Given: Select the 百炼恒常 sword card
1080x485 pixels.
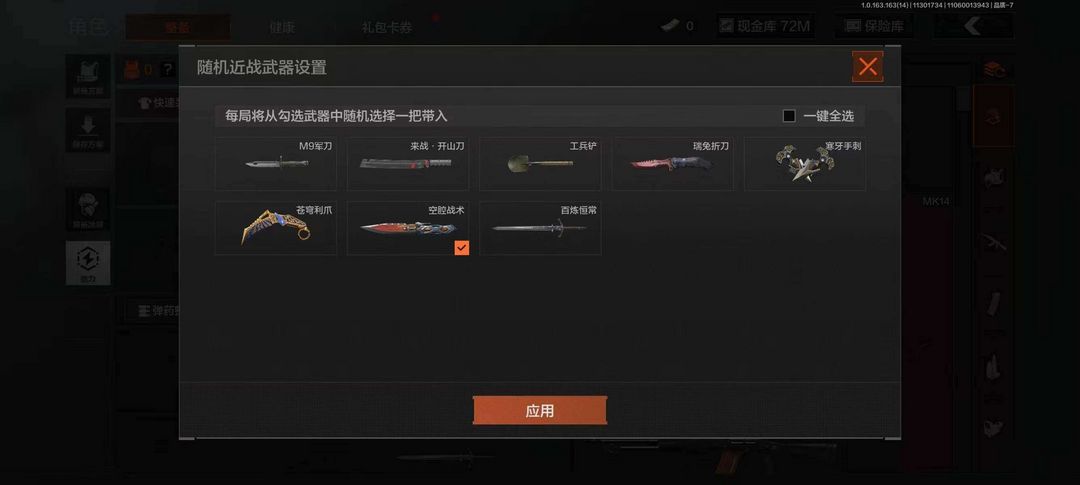Looking at the screenshot, I should (540, 228).
